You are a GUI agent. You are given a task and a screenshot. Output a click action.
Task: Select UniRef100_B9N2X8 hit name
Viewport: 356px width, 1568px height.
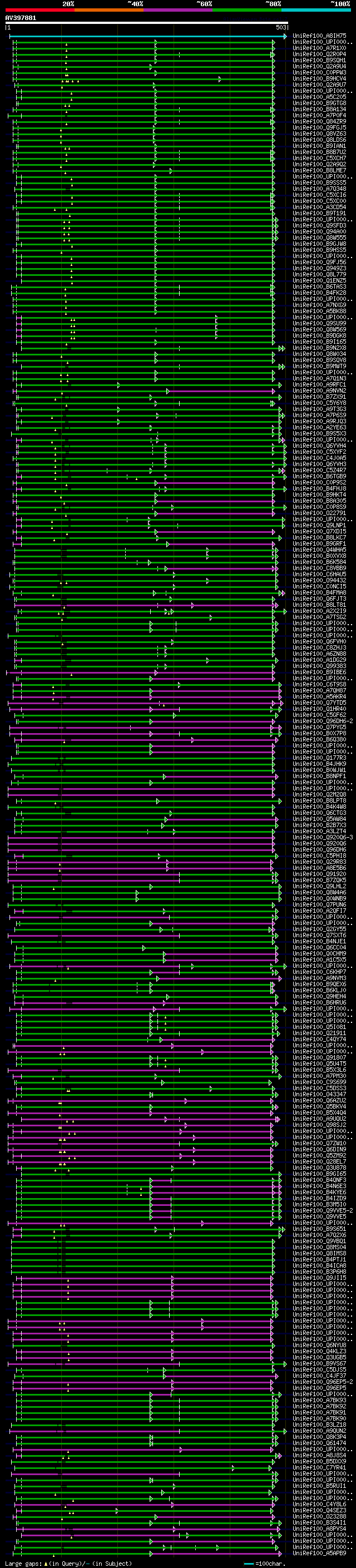pos(319,348)
